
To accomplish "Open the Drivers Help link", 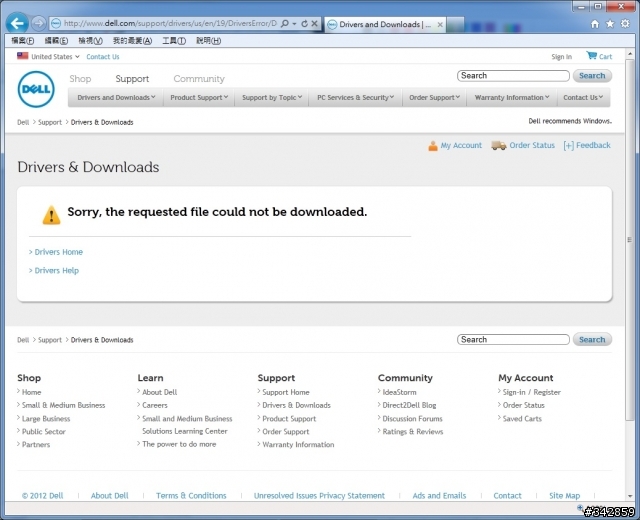I will click(56, 271).
